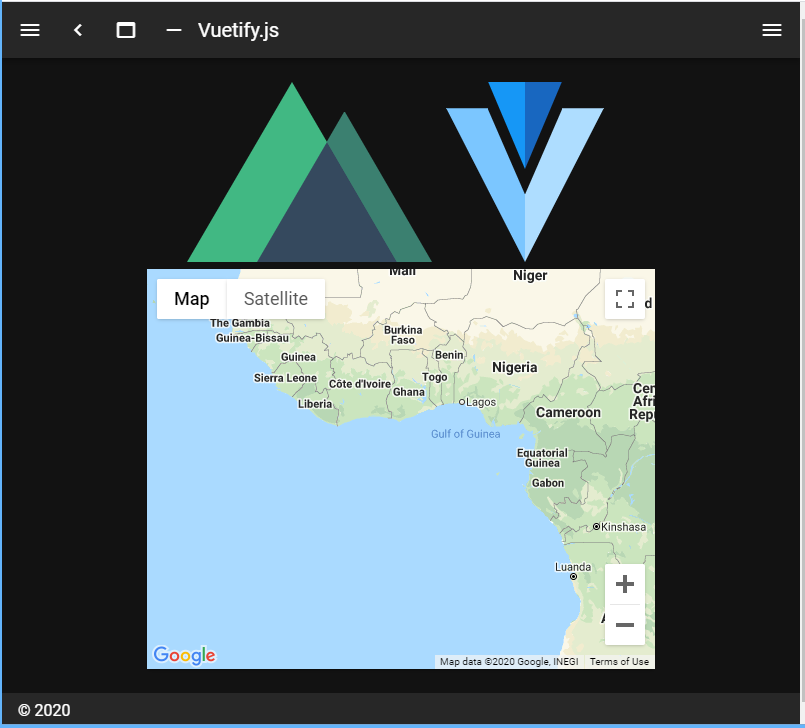This screenshot has height=728, width=805.
Task: Open the right-side hamburger menu
Action: click(x=772, y=30)
